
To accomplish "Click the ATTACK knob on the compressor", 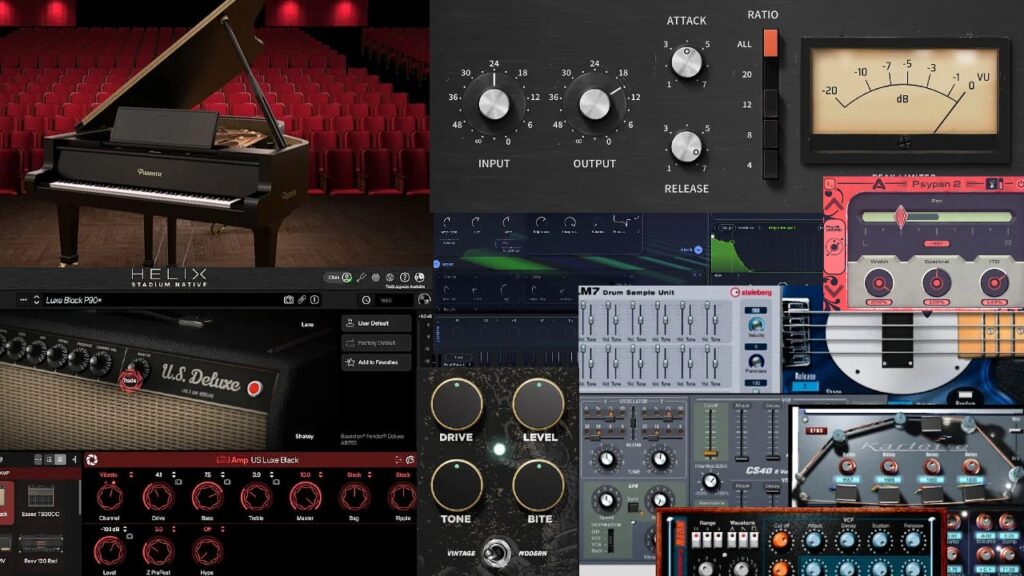I will coord(686,62).
